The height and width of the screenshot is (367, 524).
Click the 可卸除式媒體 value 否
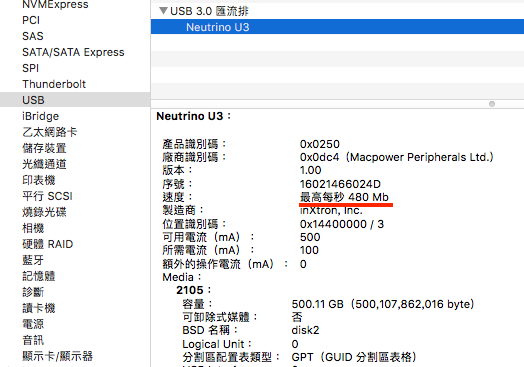[297, 317]
